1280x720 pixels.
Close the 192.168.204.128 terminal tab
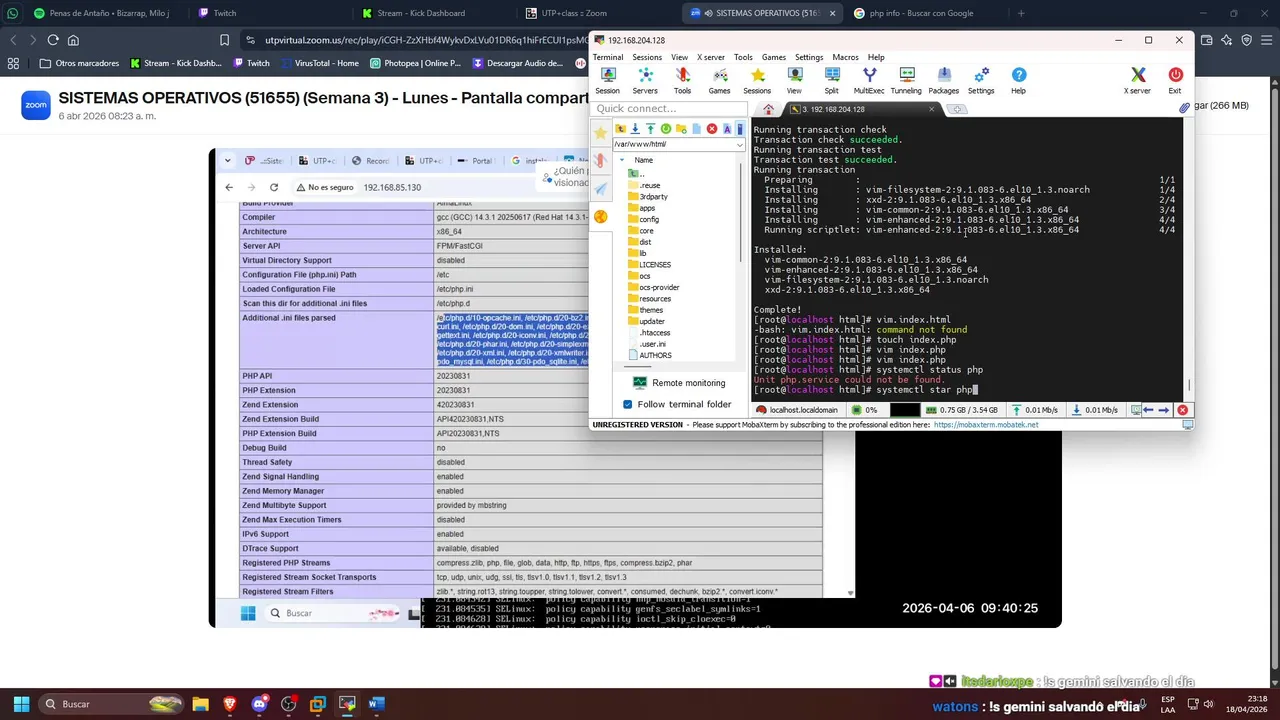(x=932, y=109)
